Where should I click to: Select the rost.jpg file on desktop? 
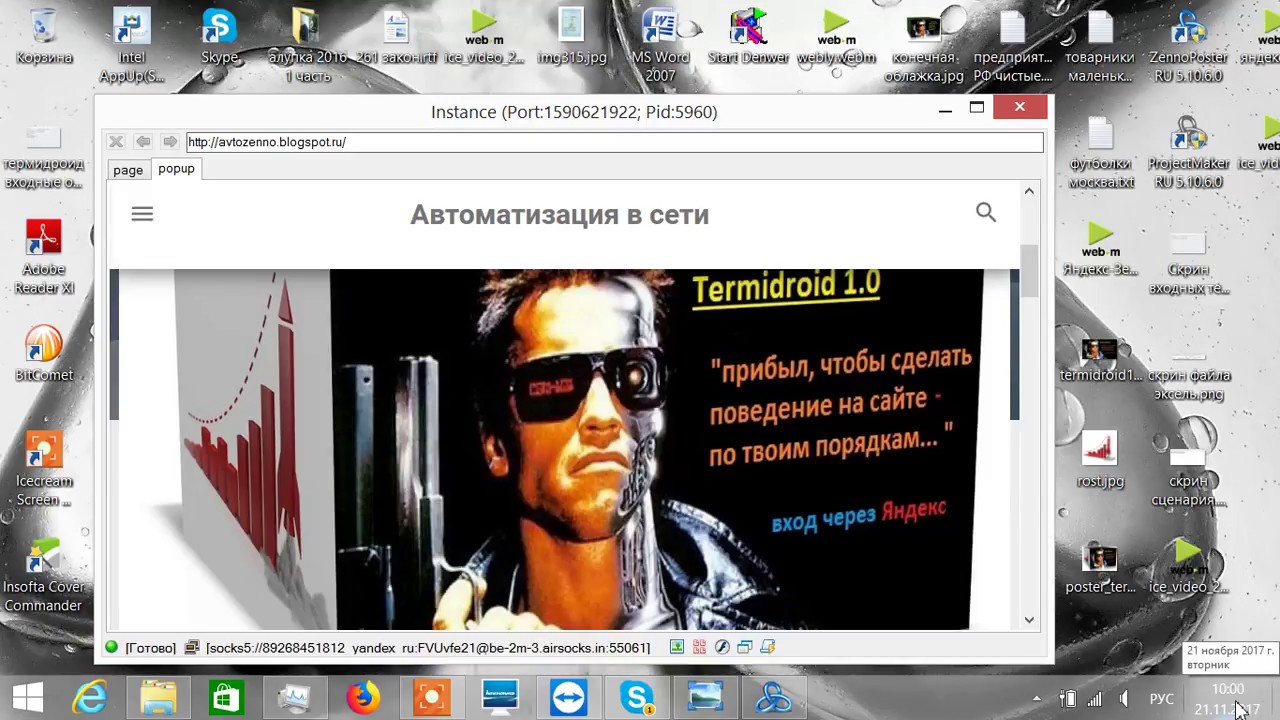1100,461
